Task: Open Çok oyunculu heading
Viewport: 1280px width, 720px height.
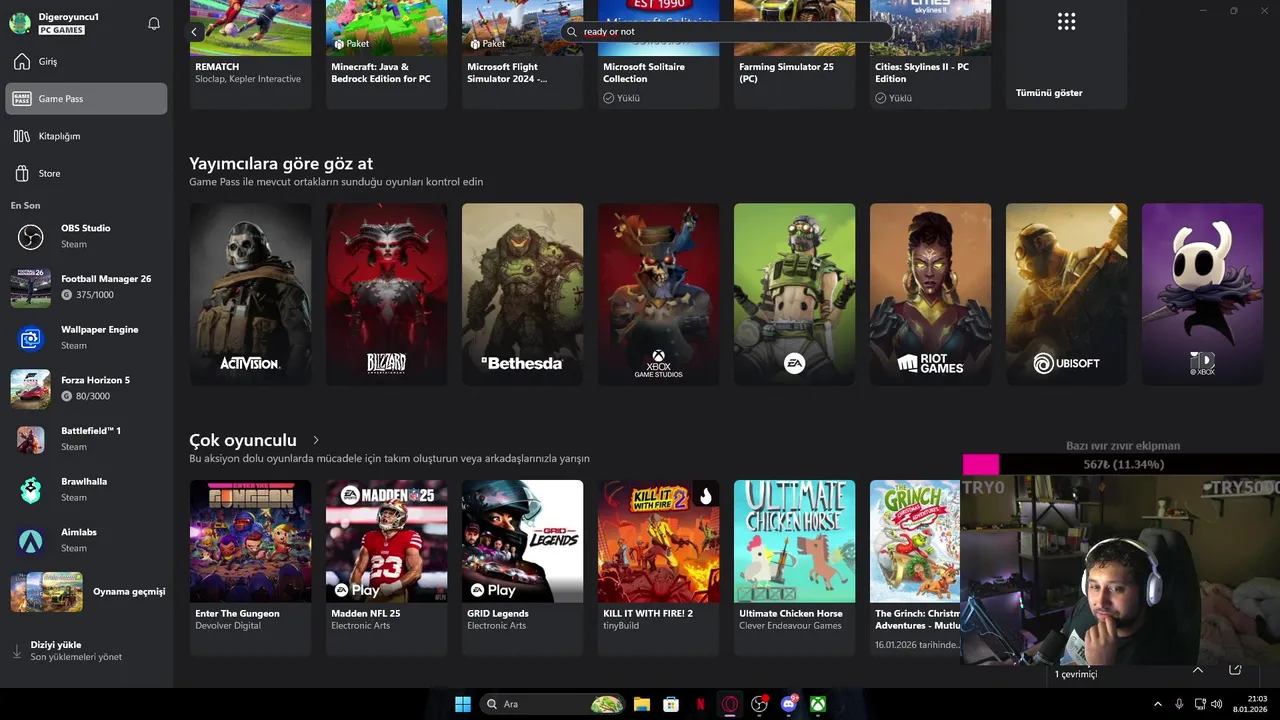Action: click(x=243, y=440)
